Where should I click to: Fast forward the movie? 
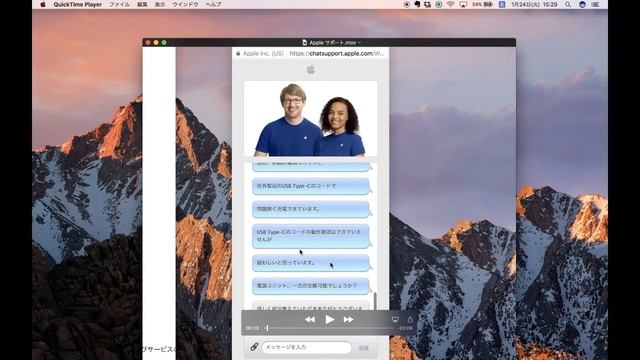pos(348,320)
